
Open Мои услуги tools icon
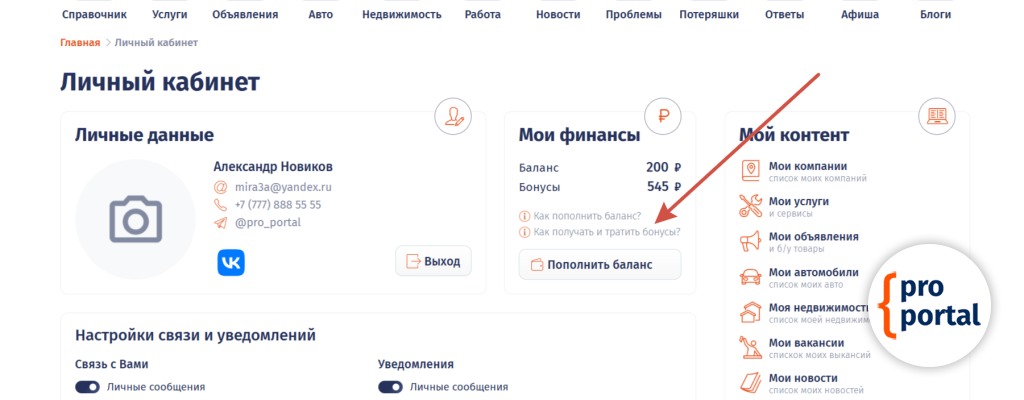tap(750, 207)
